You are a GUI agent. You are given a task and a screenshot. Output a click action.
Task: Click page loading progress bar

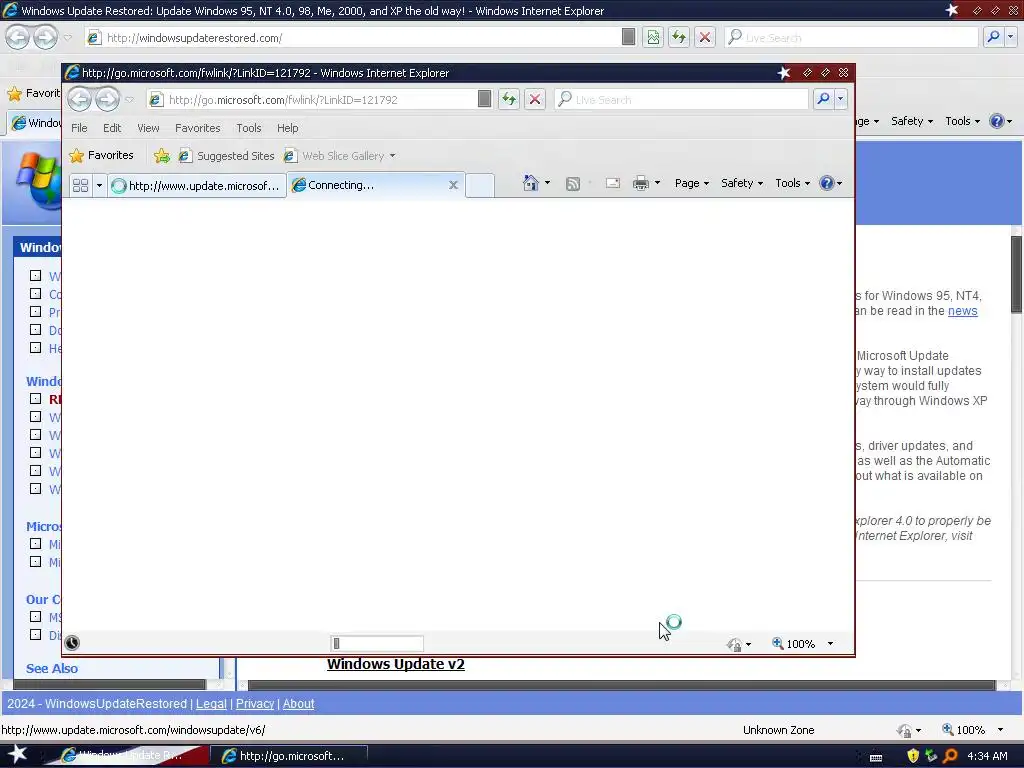377,644
